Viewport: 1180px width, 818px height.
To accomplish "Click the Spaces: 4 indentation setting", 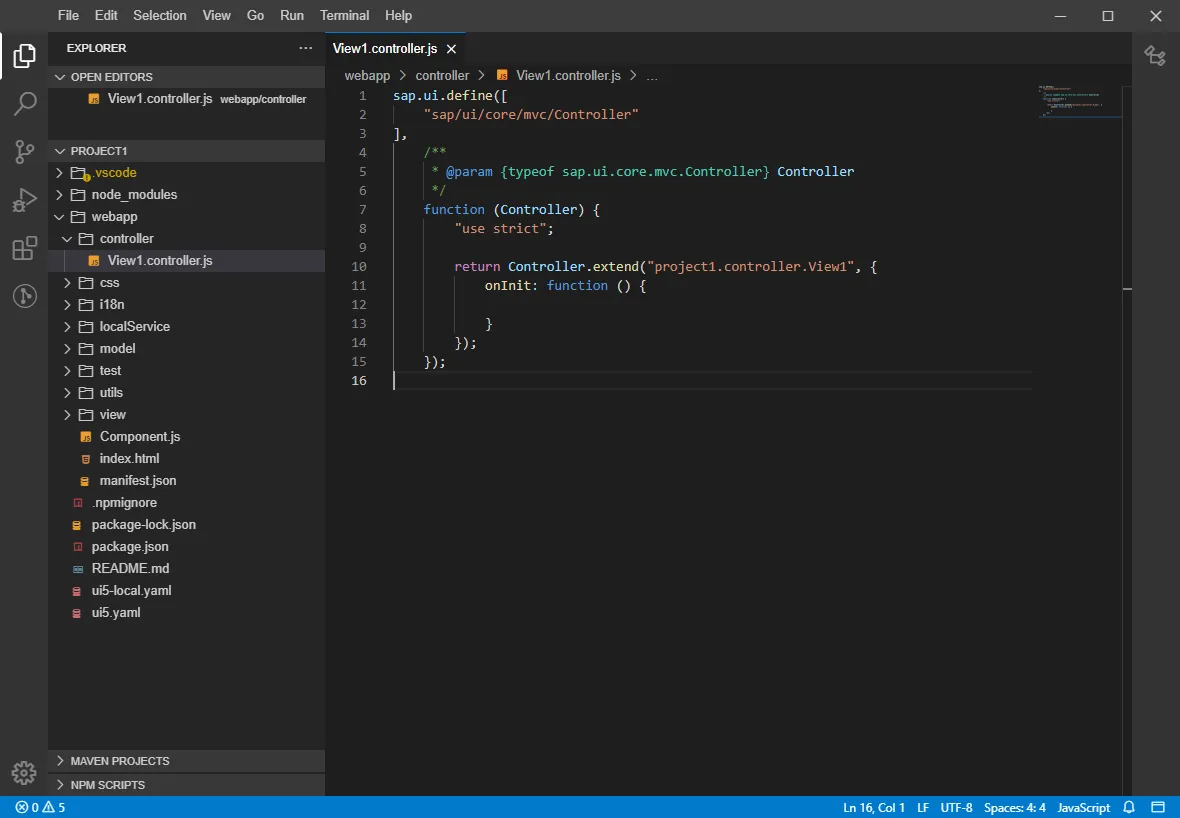I will click(1014, 807).
